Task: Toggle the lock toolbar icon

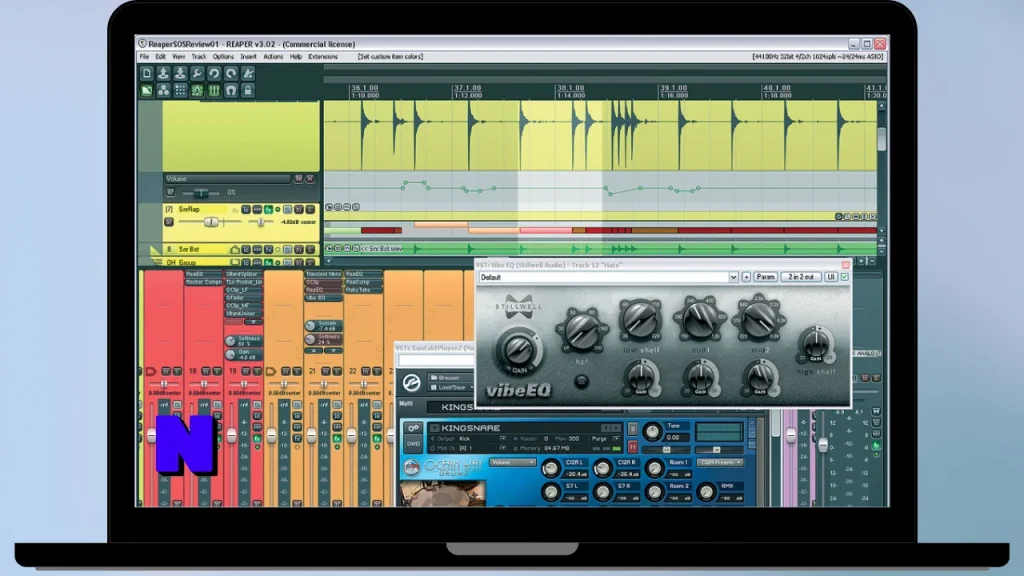Action: (x=248, y=91)
